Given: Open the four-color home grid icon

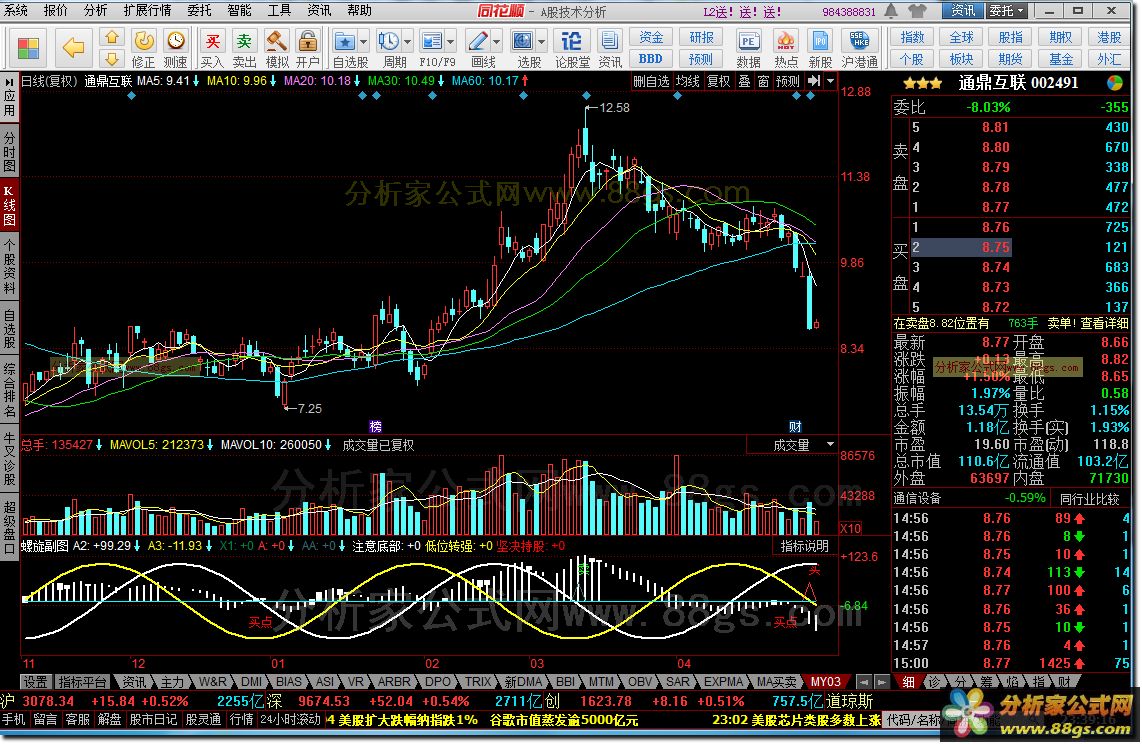Looking at the screenshot, I should [x=28, y=48].
